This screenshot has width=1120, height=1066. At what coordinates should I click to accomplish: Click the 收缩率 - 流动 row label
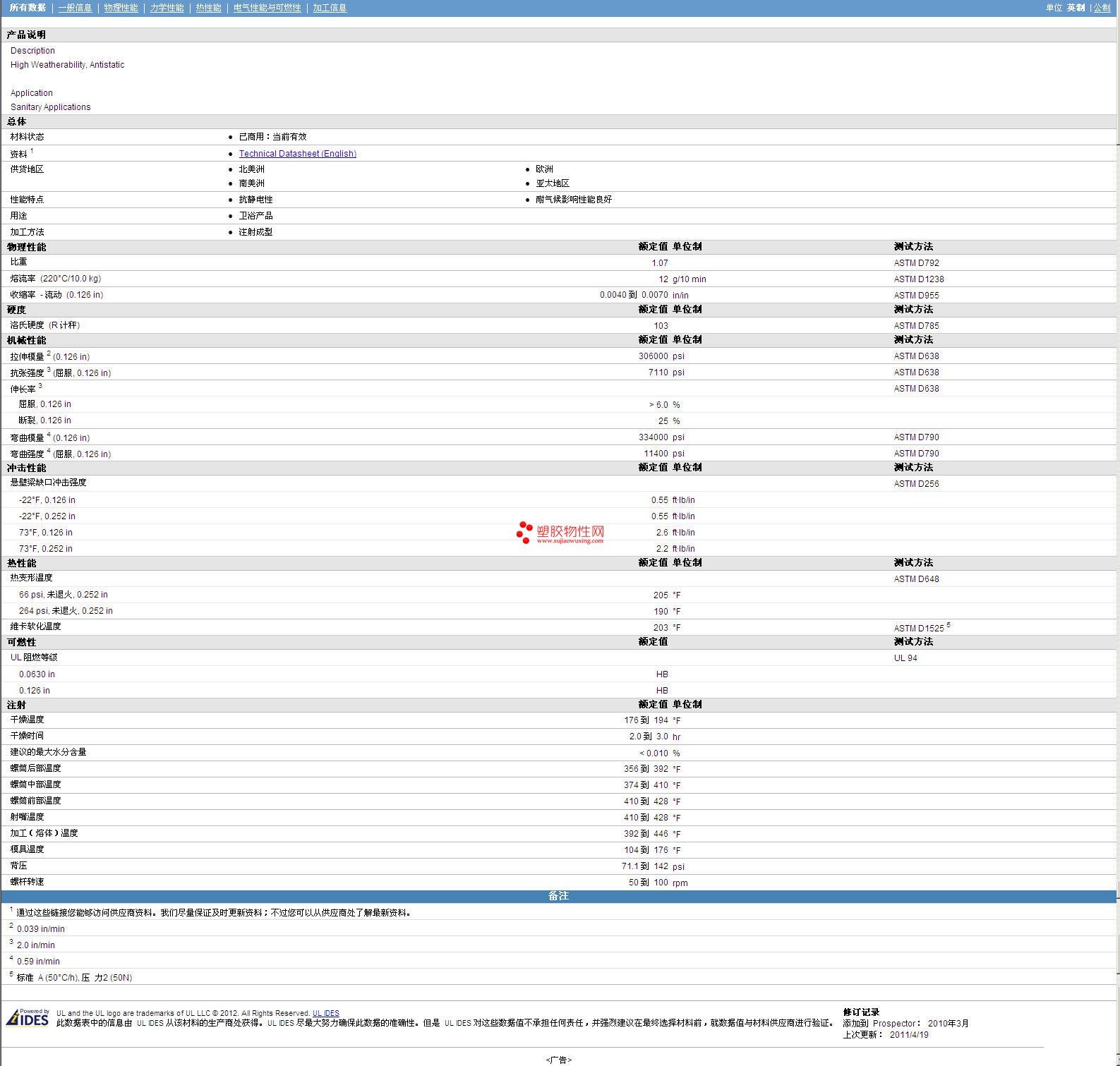point(56,295)
